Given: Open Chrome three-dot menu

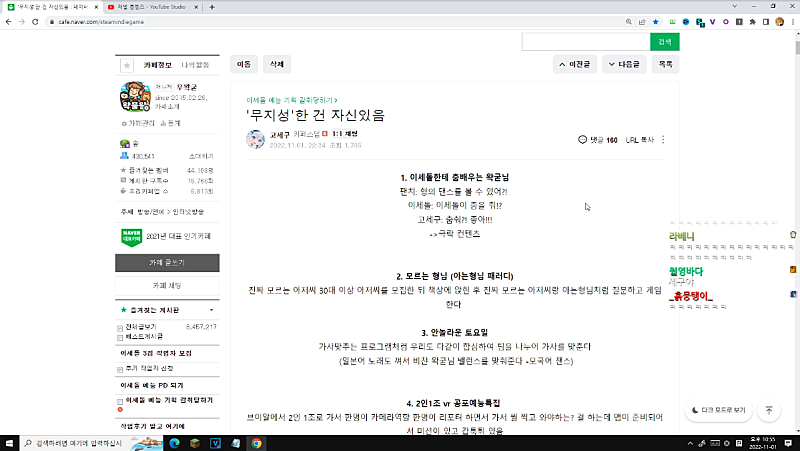Looking at the screenshot, I should 793,22.
